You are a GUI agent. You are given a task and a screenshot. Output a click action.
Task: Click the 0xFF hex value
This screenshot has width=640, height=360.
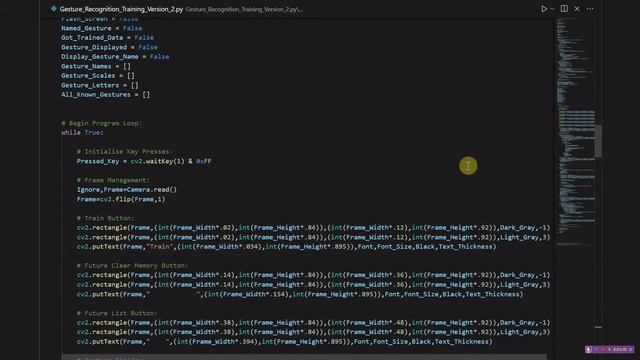click(204, 161)
